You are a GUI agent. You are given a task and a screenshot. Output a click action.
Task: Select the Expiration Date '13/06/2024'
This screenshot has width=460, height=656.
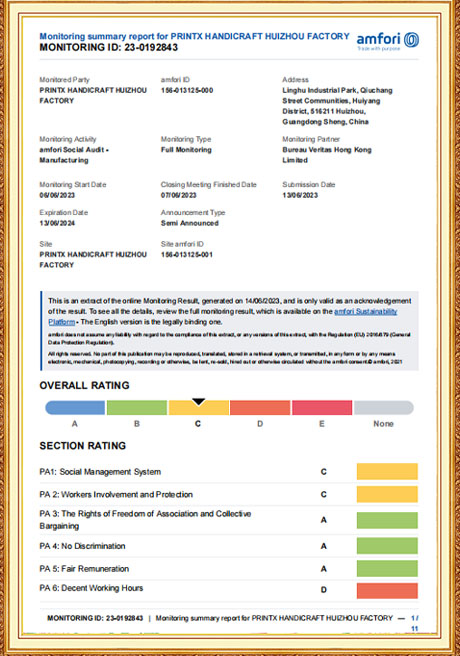[57, 223]
